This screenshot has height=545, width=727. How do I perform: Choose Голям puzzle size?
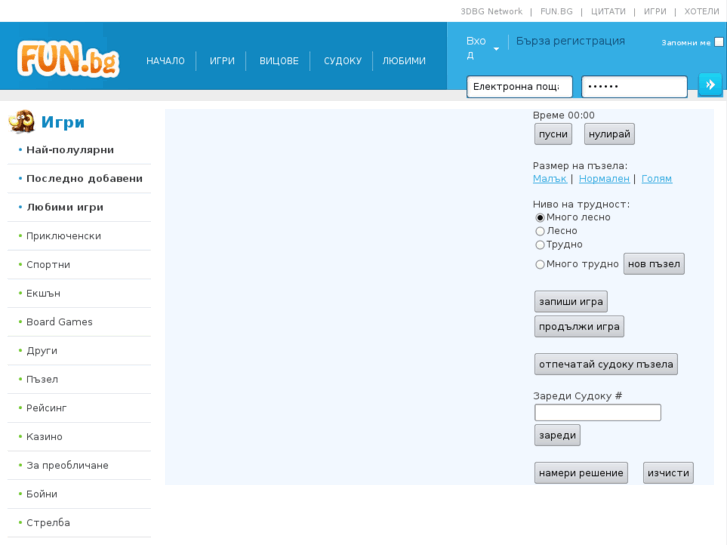click(657, 179)
